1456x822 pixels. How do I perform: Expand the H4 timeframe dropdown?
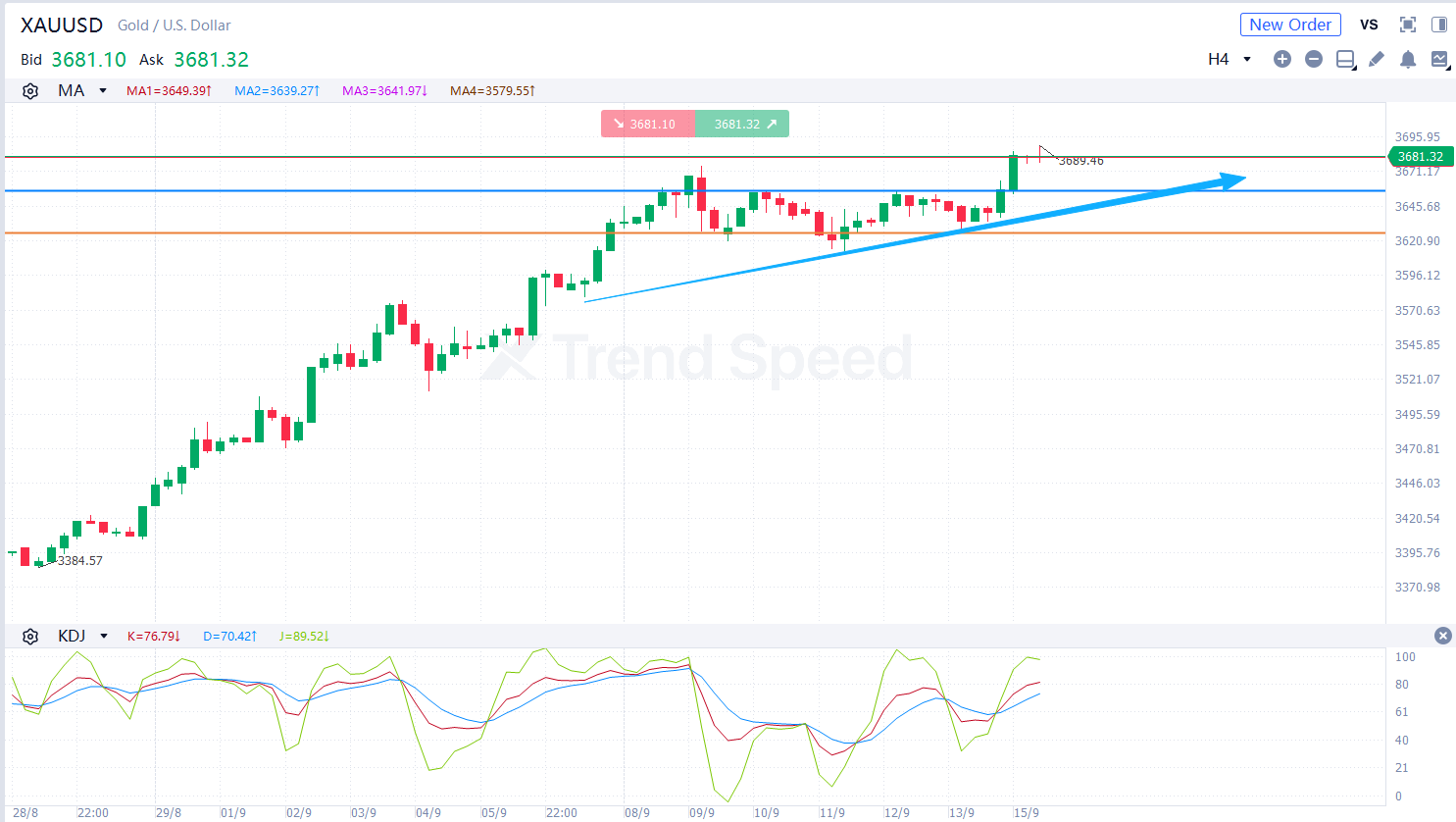tap(1230, 59)
